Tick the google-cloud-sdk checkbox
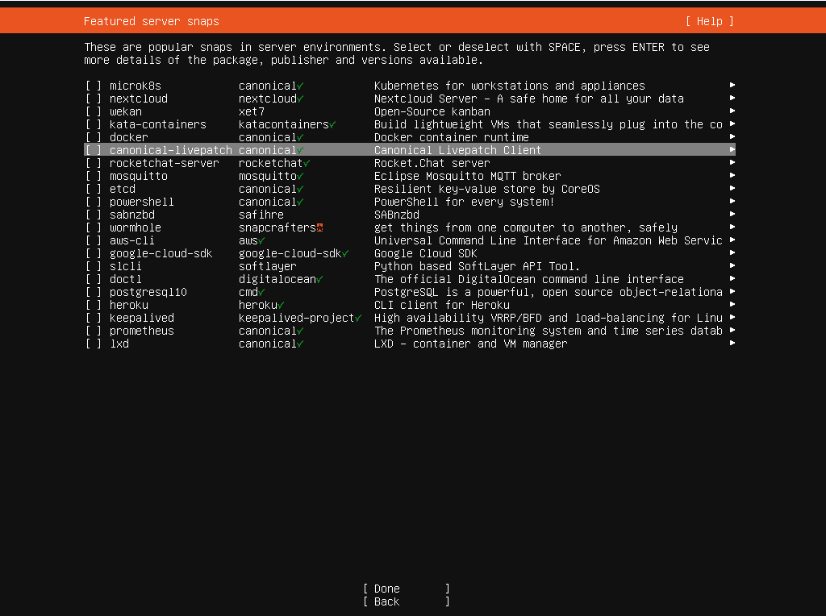This screenshot has width=826, height=616. (x=93, y=253)
